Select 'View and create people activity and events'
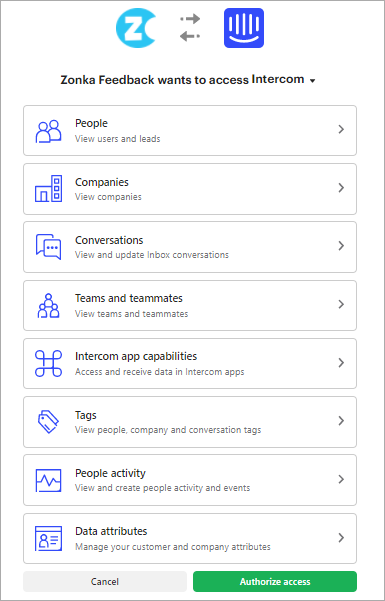 [x=163, y=488]
